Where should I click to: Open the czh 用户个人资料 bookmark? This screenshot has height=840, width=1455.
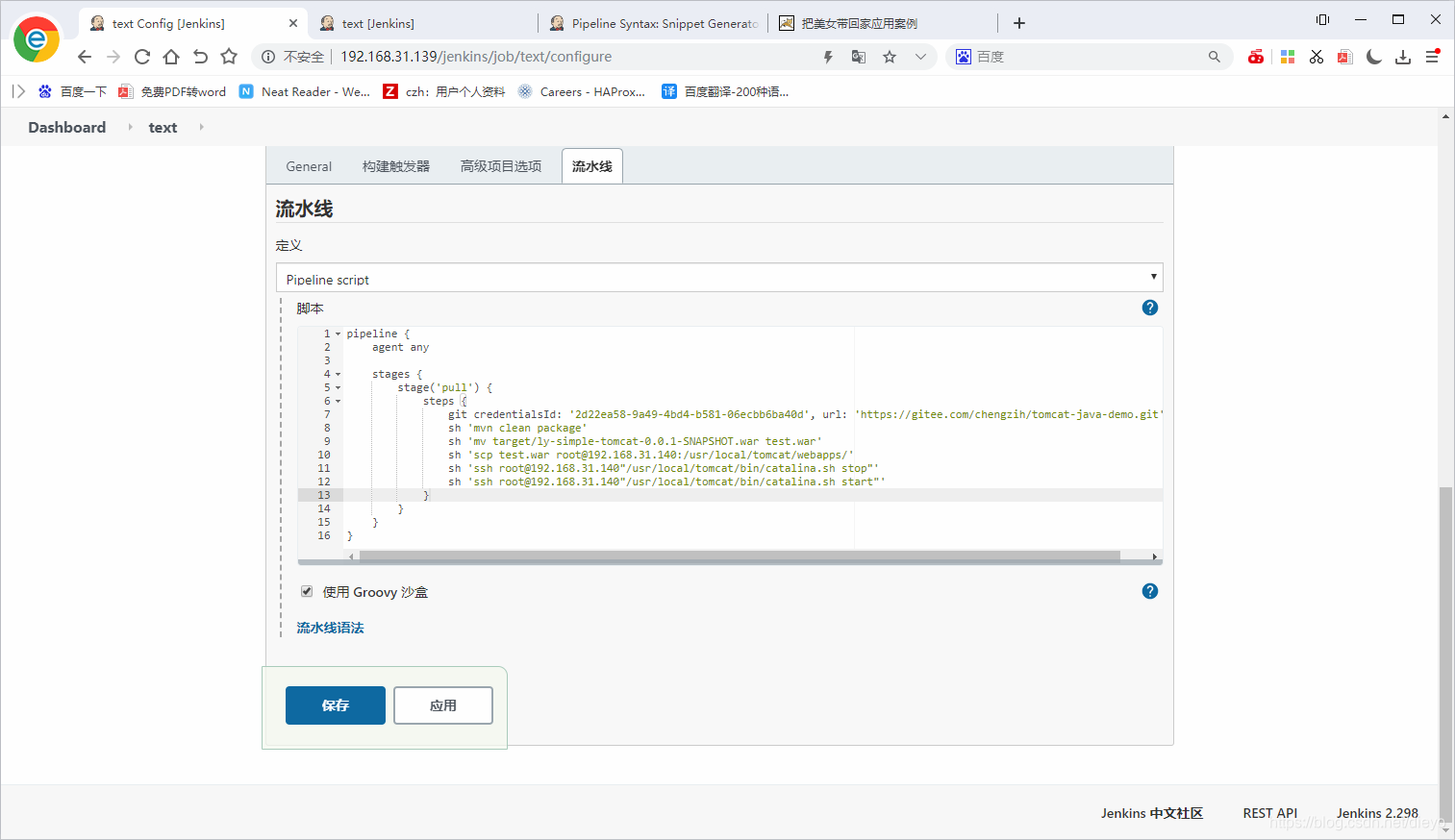(444, 91)
